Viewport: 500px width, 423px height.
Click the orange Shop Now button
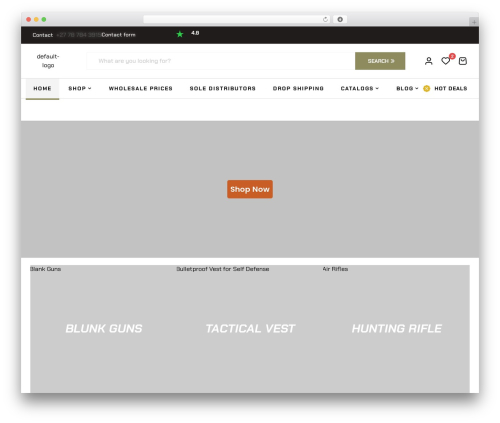pos(250,189)
